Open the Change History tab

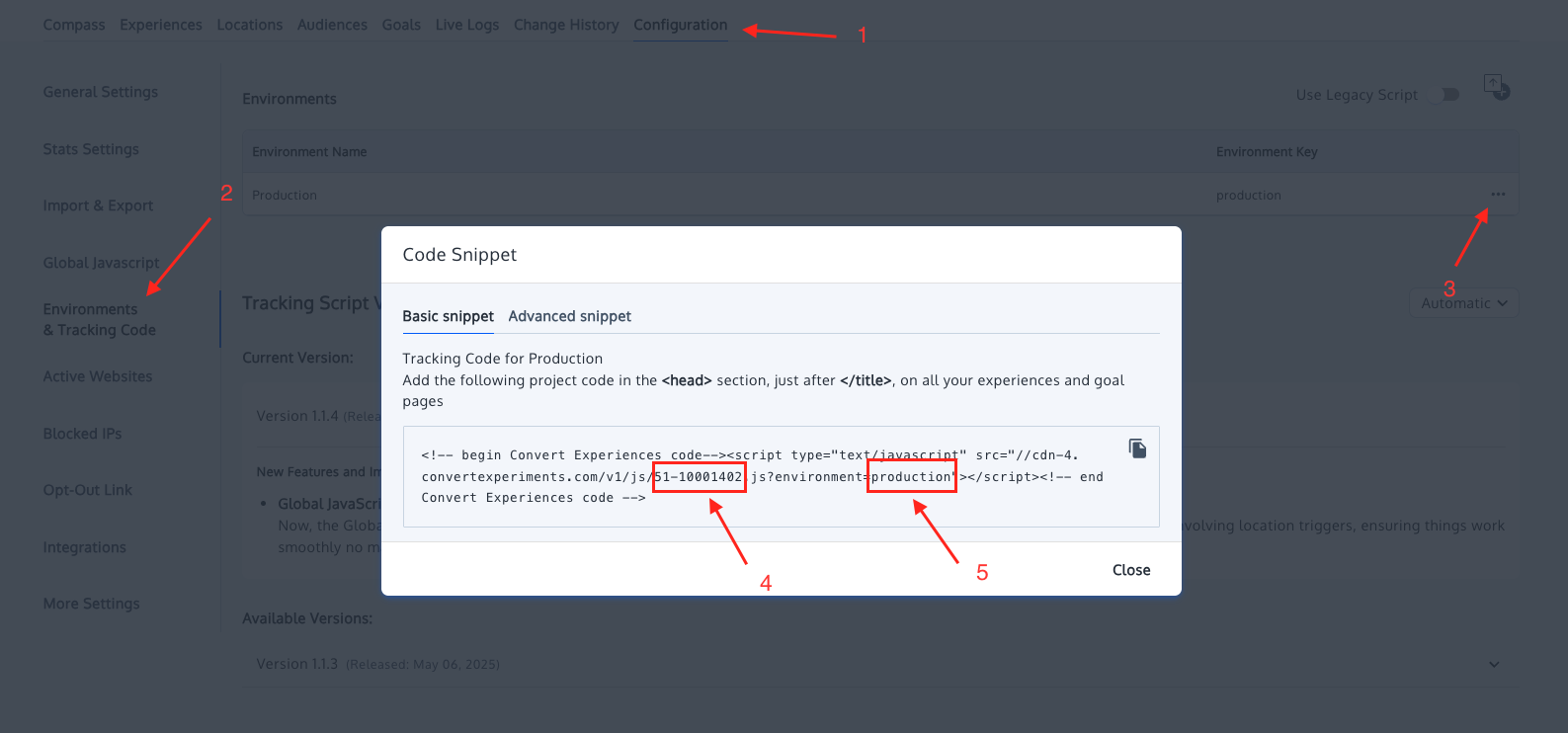(566, 25)
